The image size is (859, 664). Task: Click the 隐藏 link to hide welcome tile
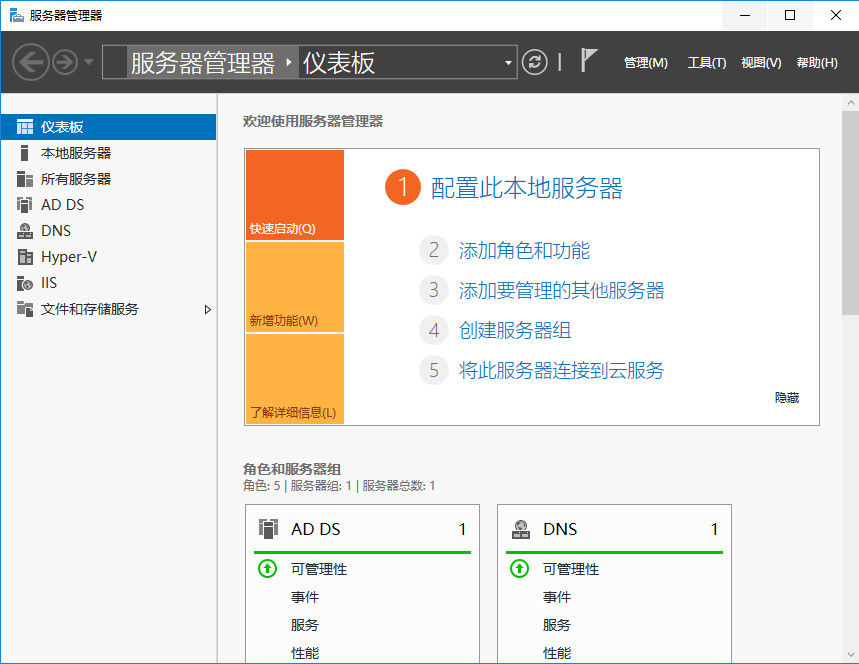(x=785, y=397)
